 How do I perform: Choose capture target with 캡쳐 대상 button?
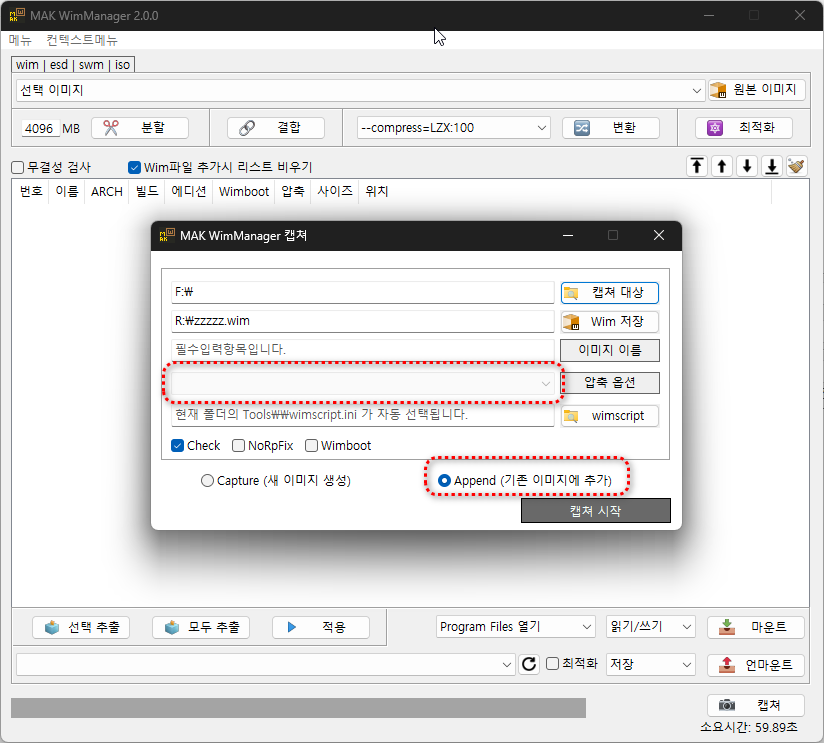pos(610,293)
